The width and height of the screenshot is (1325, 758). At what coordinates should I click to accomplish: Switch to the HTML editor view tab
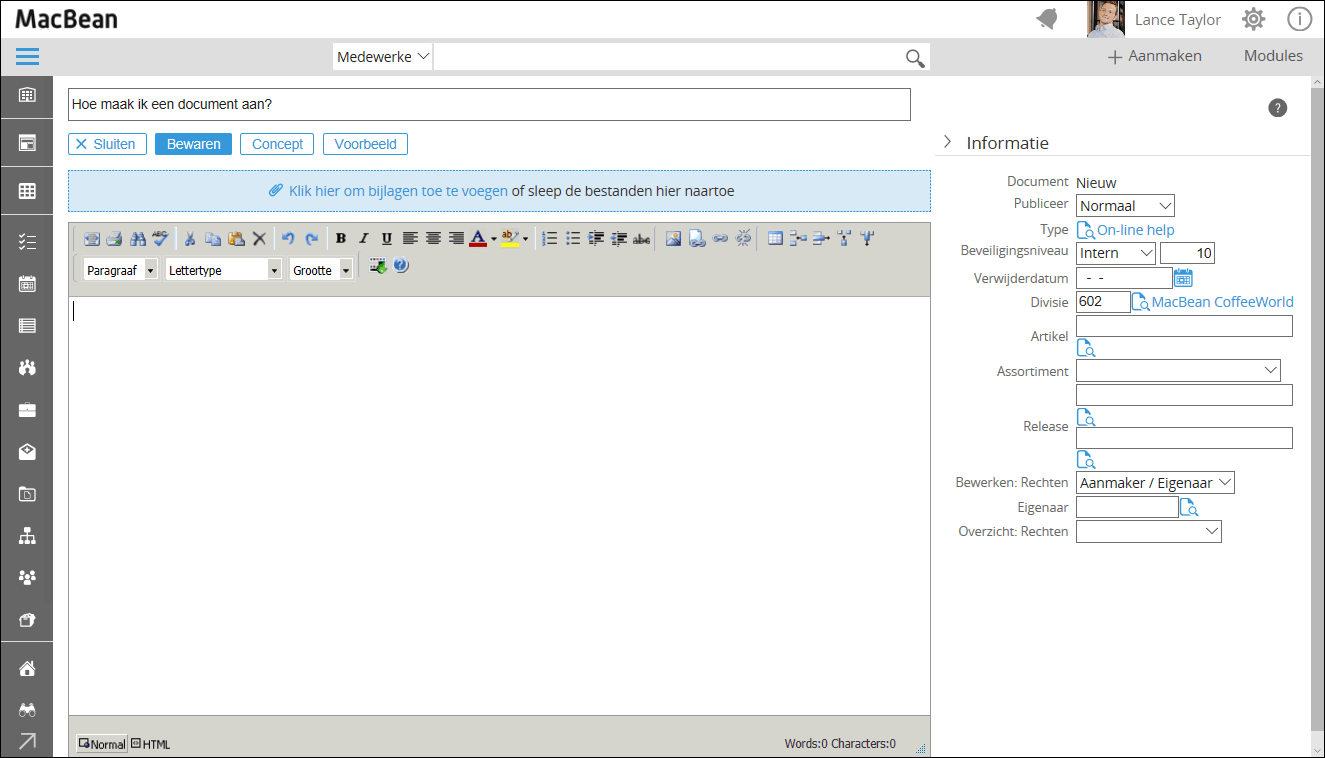(x=151, y=744)
